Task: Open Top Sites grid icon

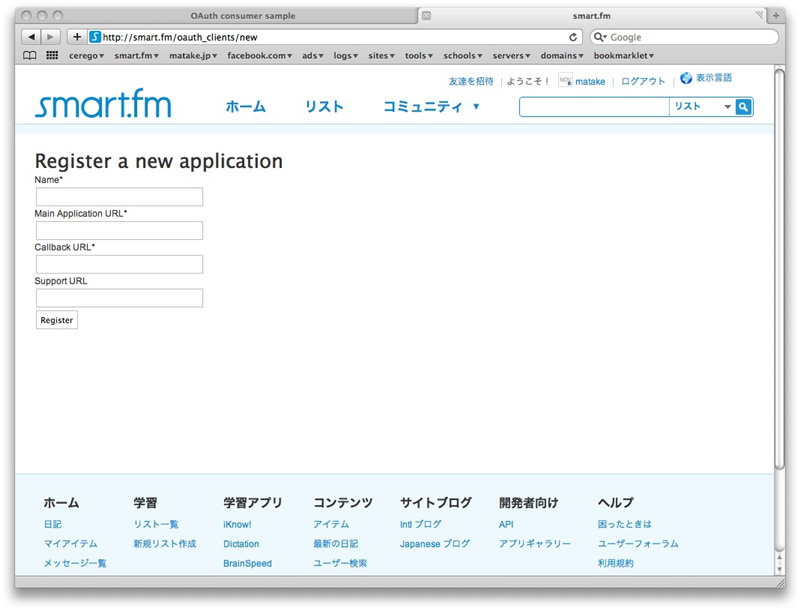Action: tap(52, 55)
